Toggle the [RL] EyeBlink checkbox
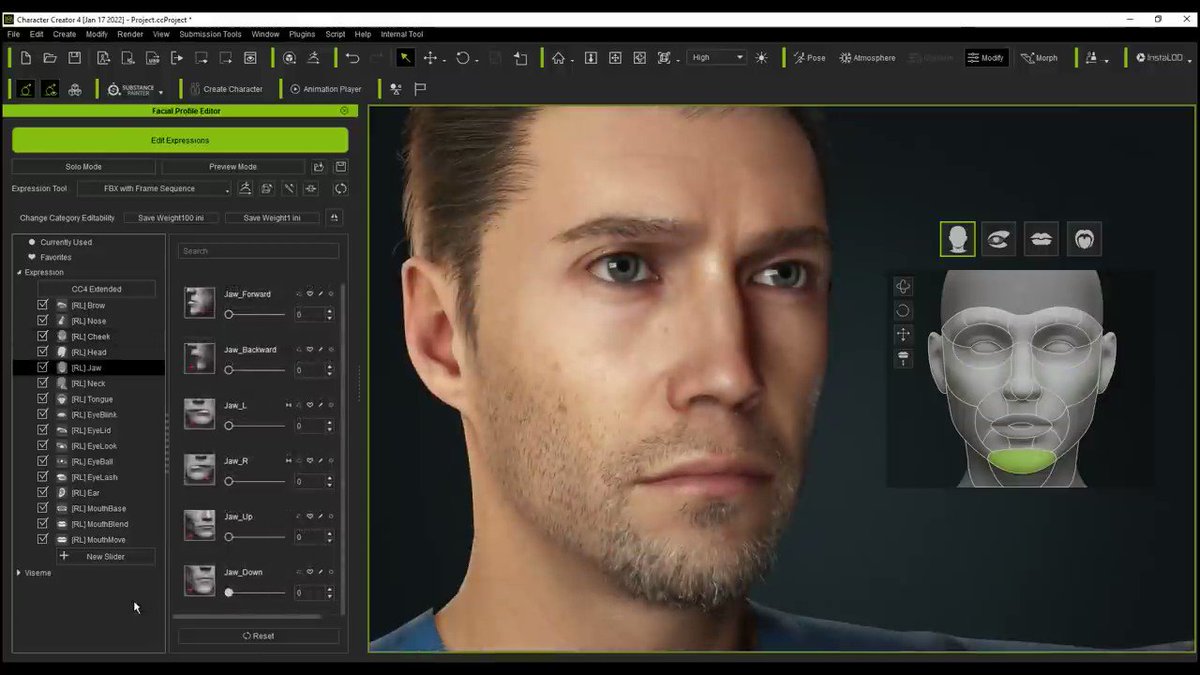 click(x=42, y=414)
